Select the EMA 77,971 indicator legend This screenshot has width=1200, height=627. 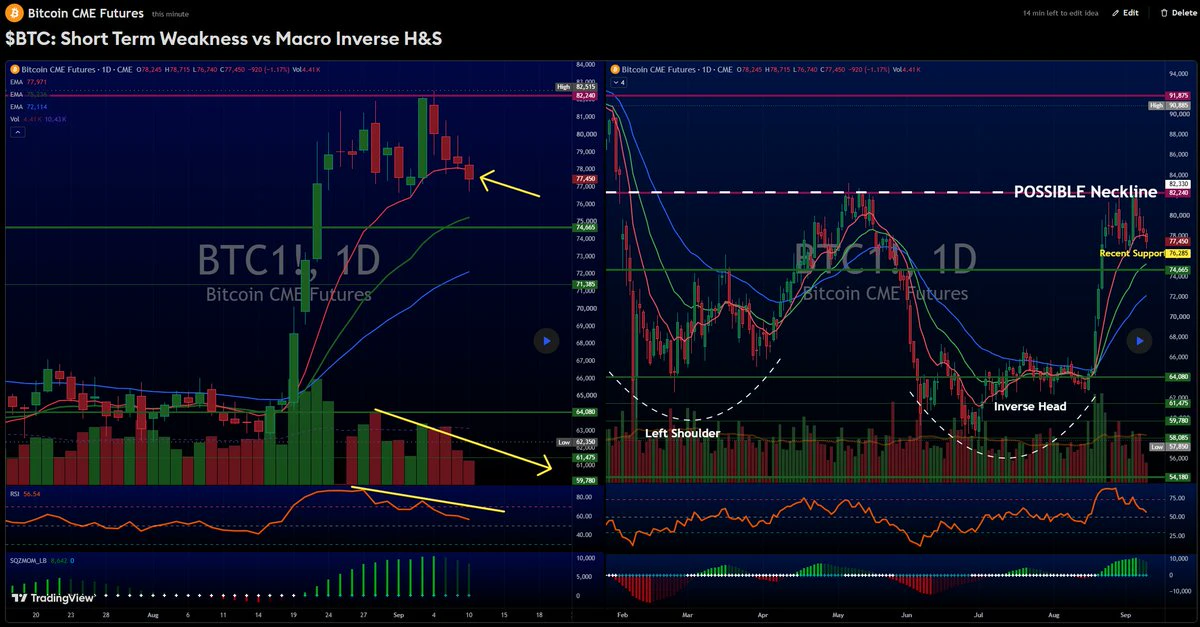coord(29,82)
